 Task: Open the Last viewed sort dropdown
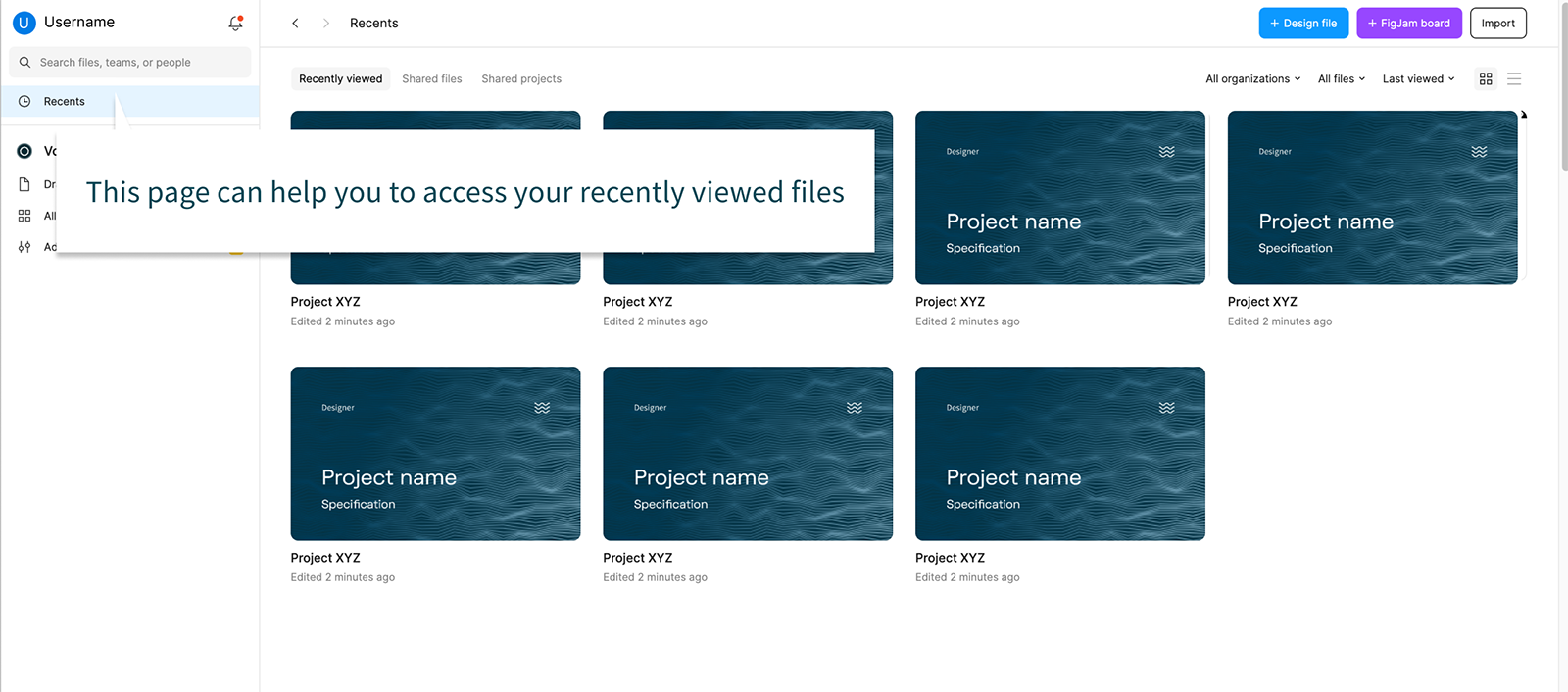pos(1419,78)
